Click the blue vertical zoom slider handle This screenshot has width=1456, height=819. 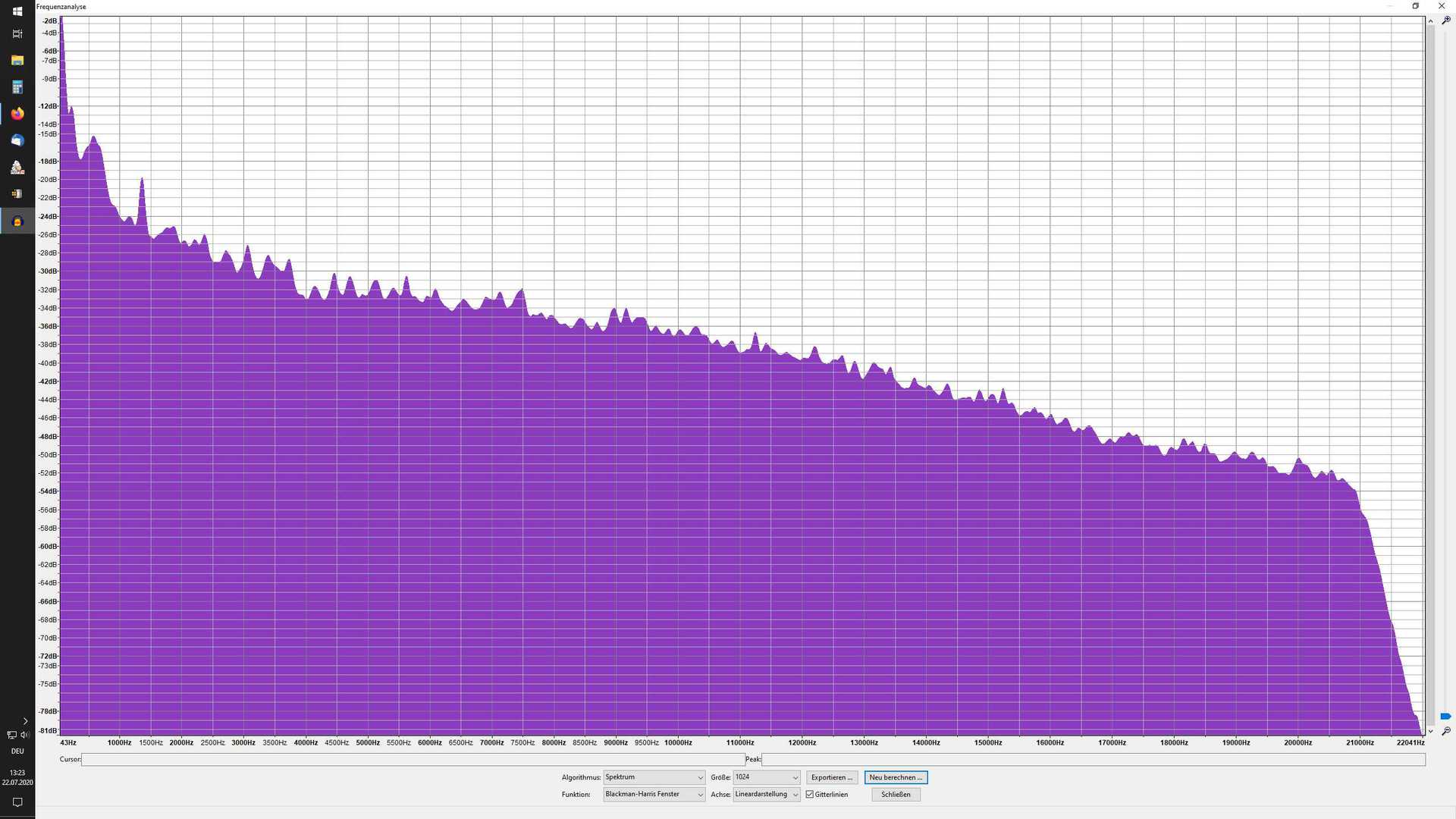1445,716
